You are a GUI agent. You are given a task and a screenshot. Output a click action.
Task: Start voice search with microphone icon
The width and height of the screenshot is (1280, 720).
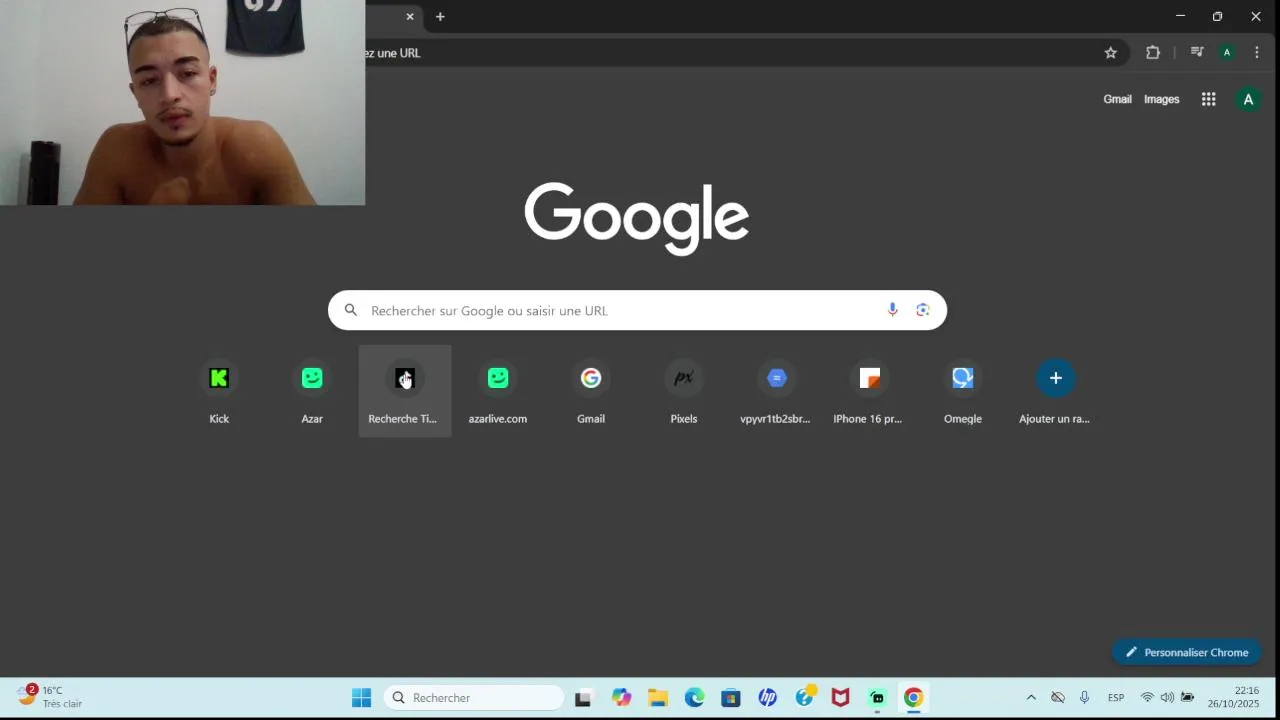click(893, 310)
